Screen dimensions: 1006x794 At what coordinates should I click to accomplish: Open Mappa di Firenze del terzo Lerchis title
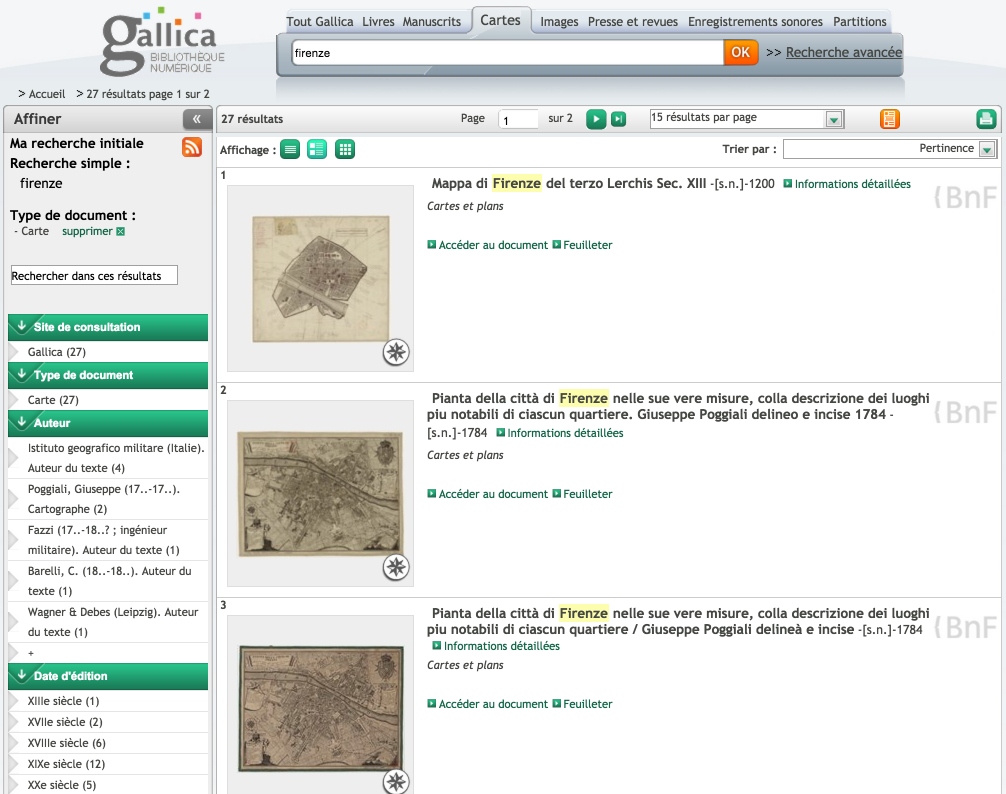568,183
